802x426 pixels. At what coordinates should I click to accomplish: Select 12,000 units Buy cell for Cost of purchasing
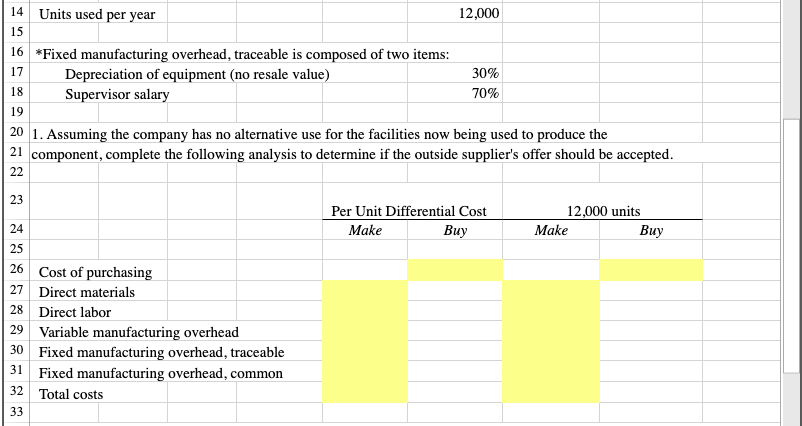tap(651, 270)
